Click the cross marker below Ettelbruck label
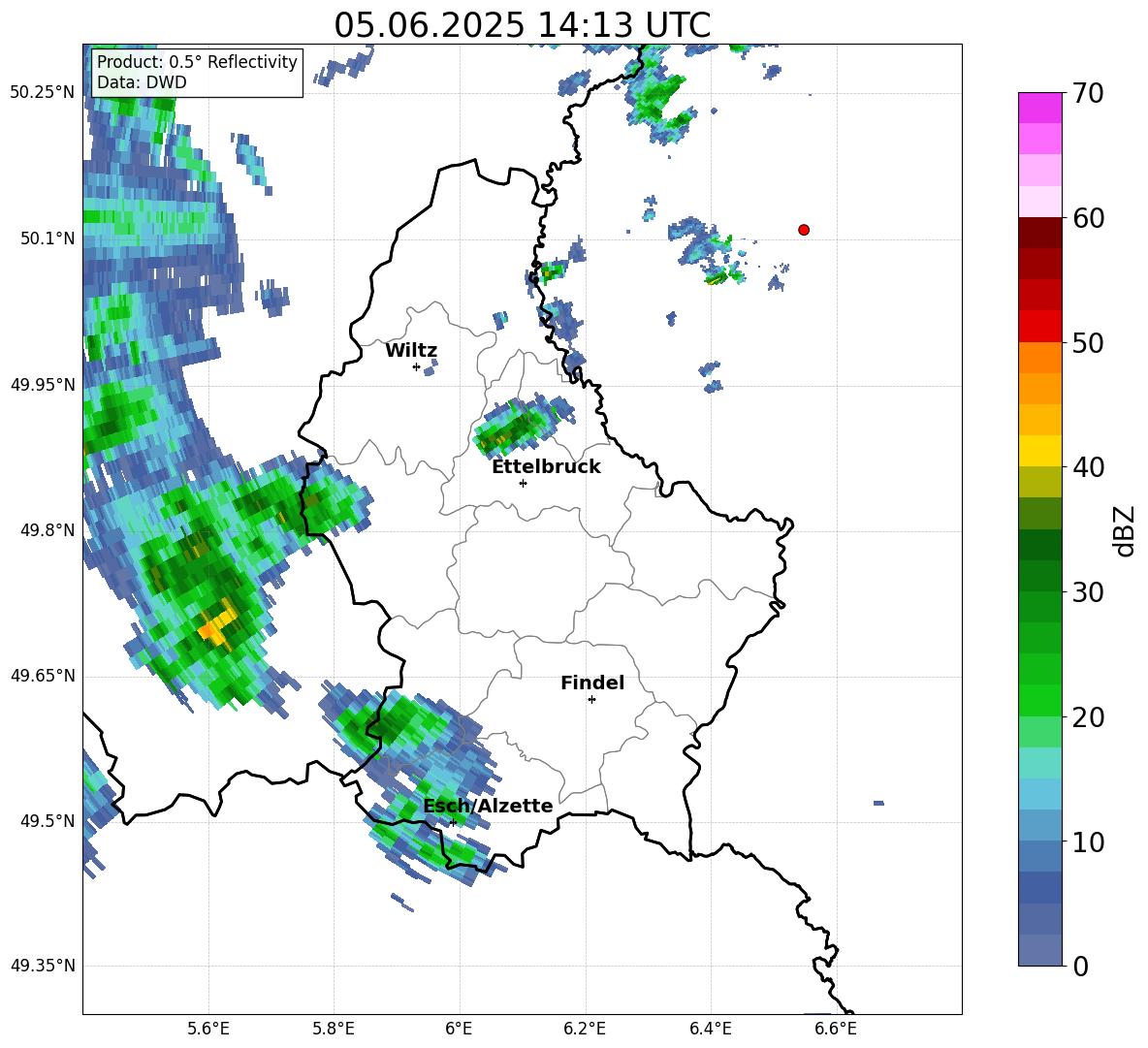 [x=523, y=483]
